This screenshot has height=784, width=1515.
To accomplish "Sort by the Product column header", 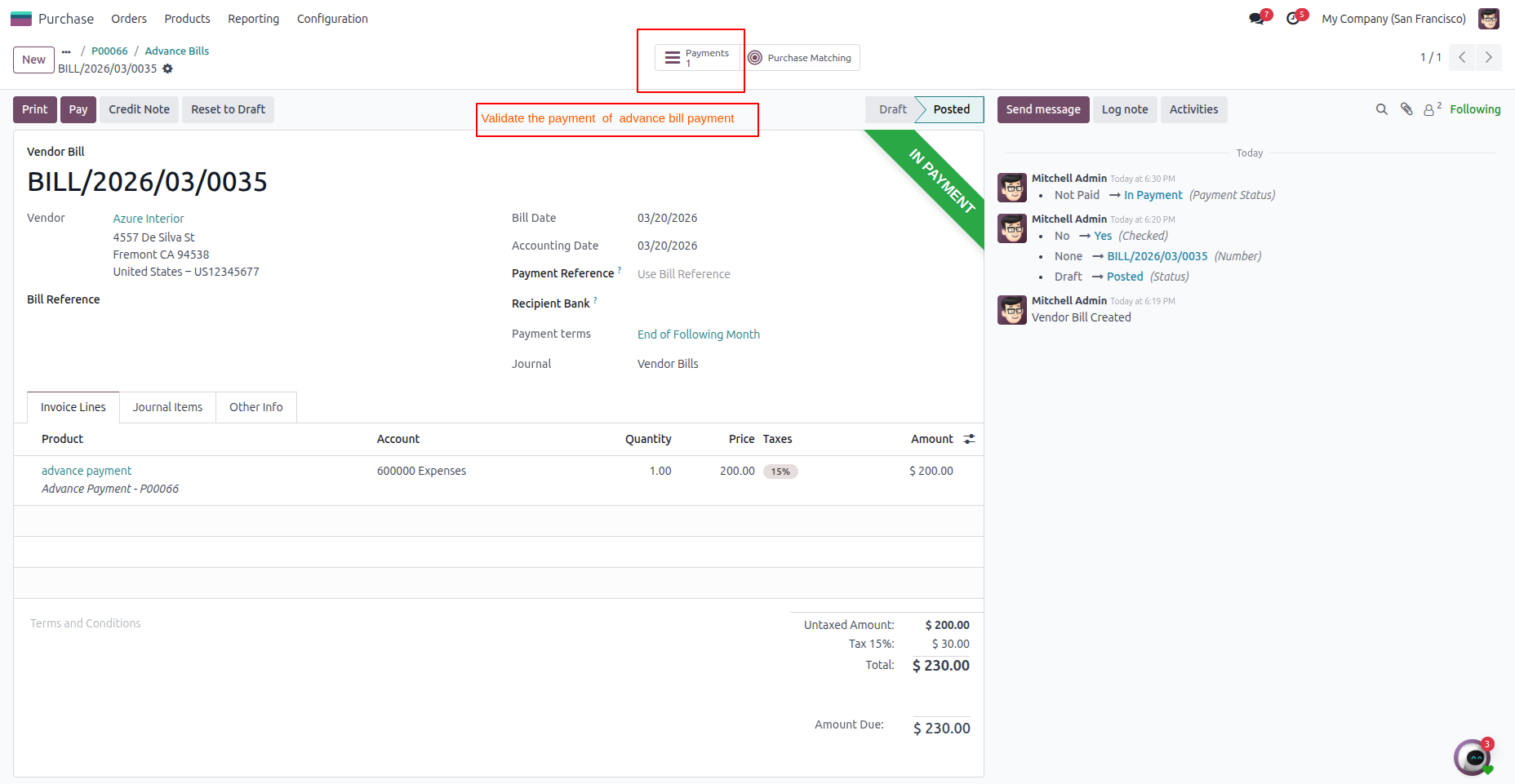I will tap(62, 439).
